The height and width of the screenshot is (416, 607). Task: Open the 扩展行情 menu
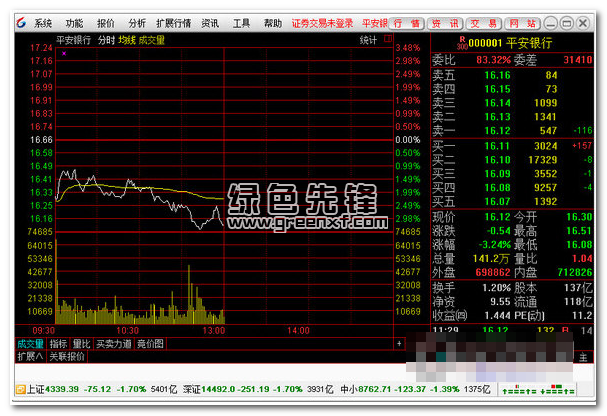coord(173,23)
